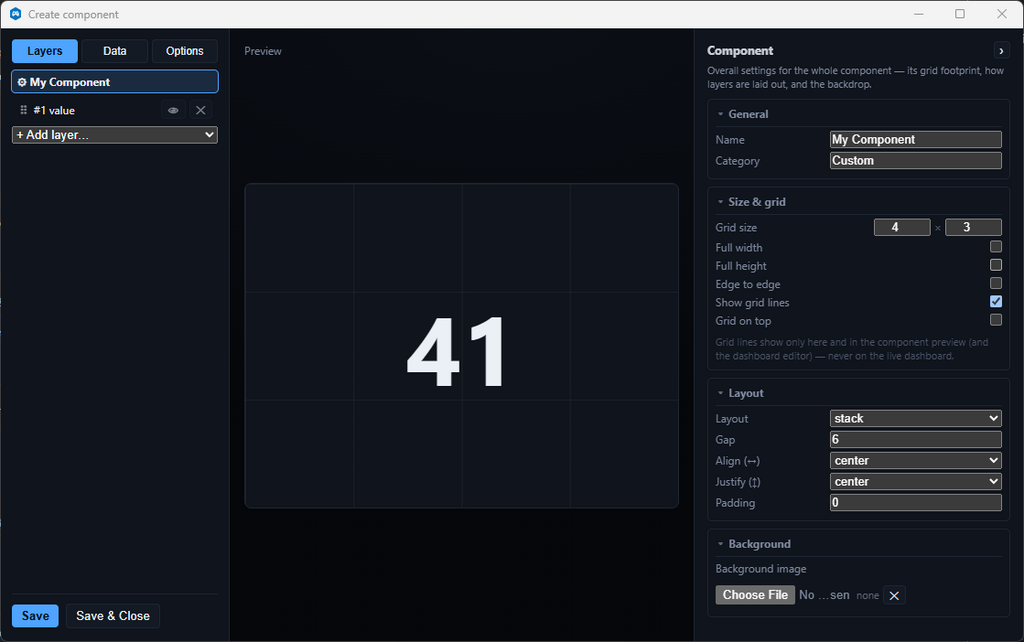Click the Save button
Viewport: 1024px width, 642px height.
pyautogui.click(x=35, y=616)
